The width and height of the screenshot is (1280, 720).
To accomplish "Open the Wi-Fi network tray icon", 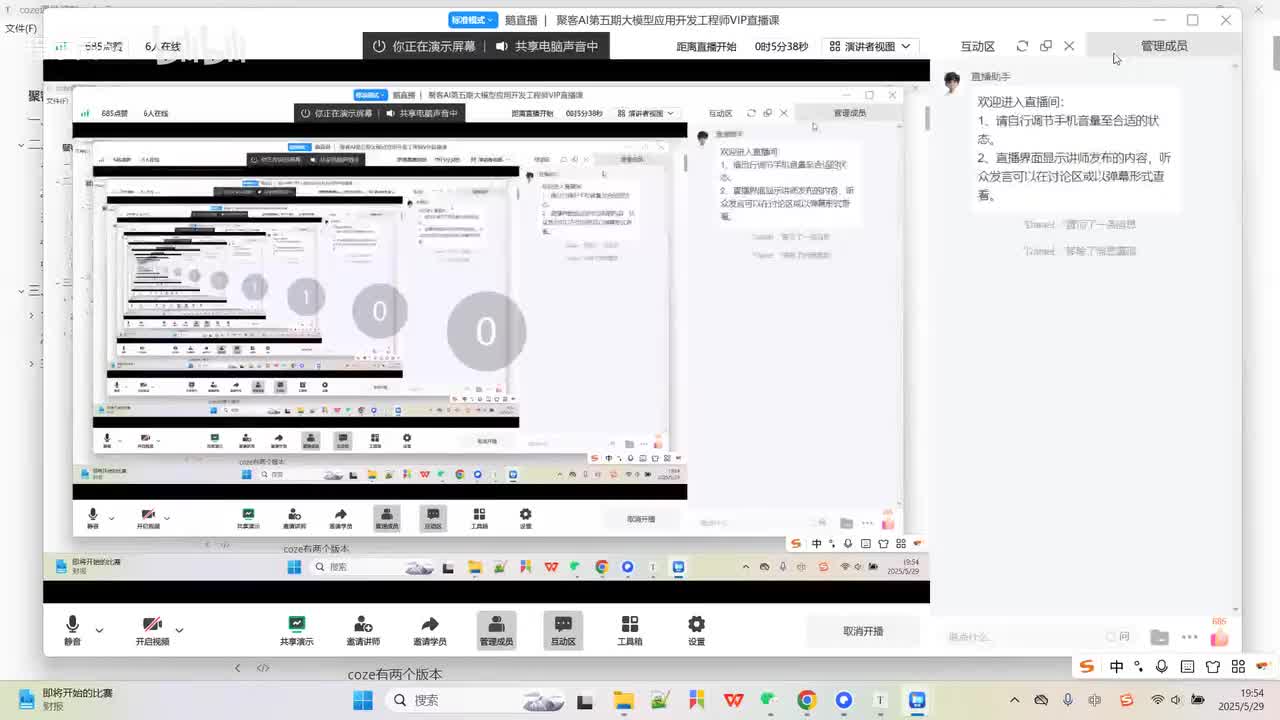I will click(x=1157, y=700).
